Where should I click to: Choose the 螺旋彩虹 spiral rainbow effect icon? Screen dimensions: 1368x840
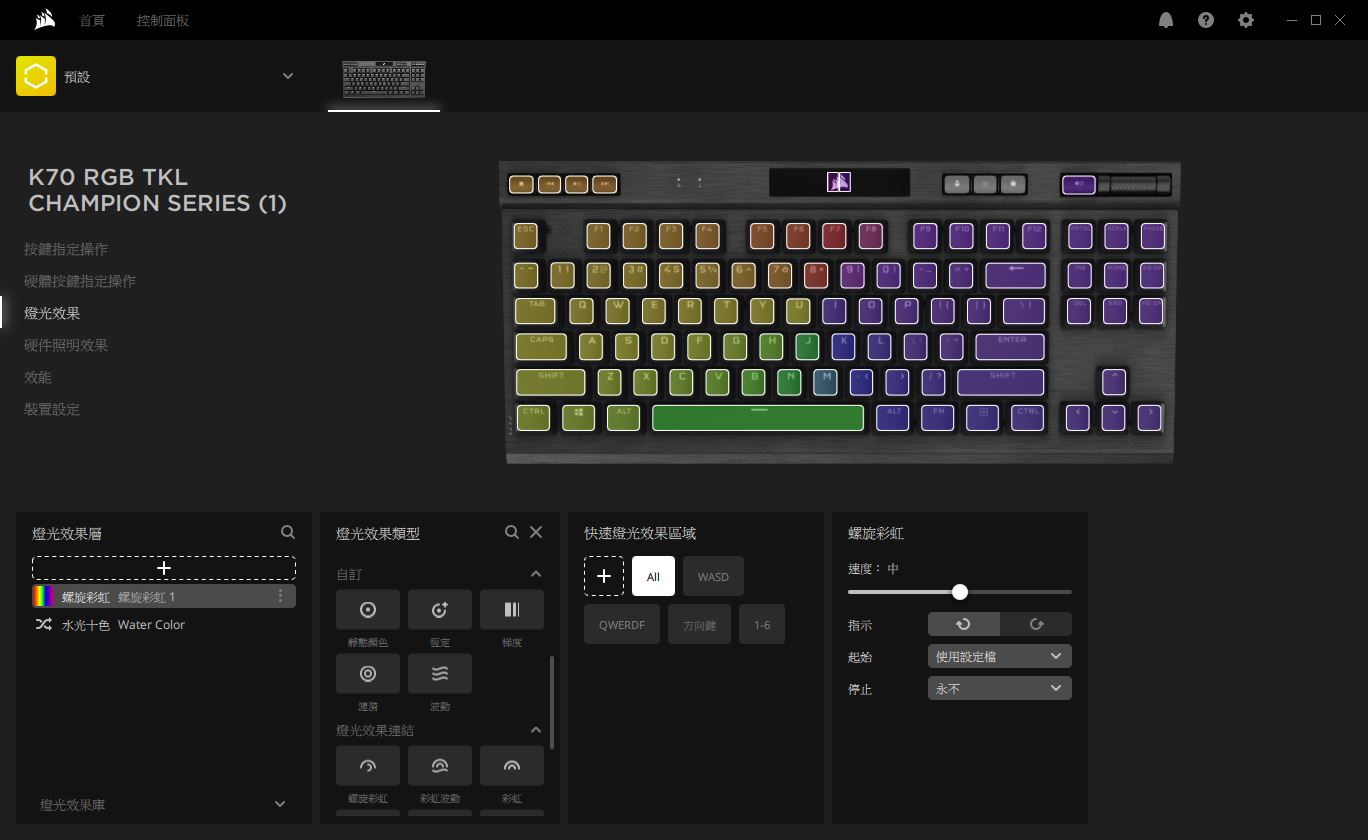tap(368, 765)
